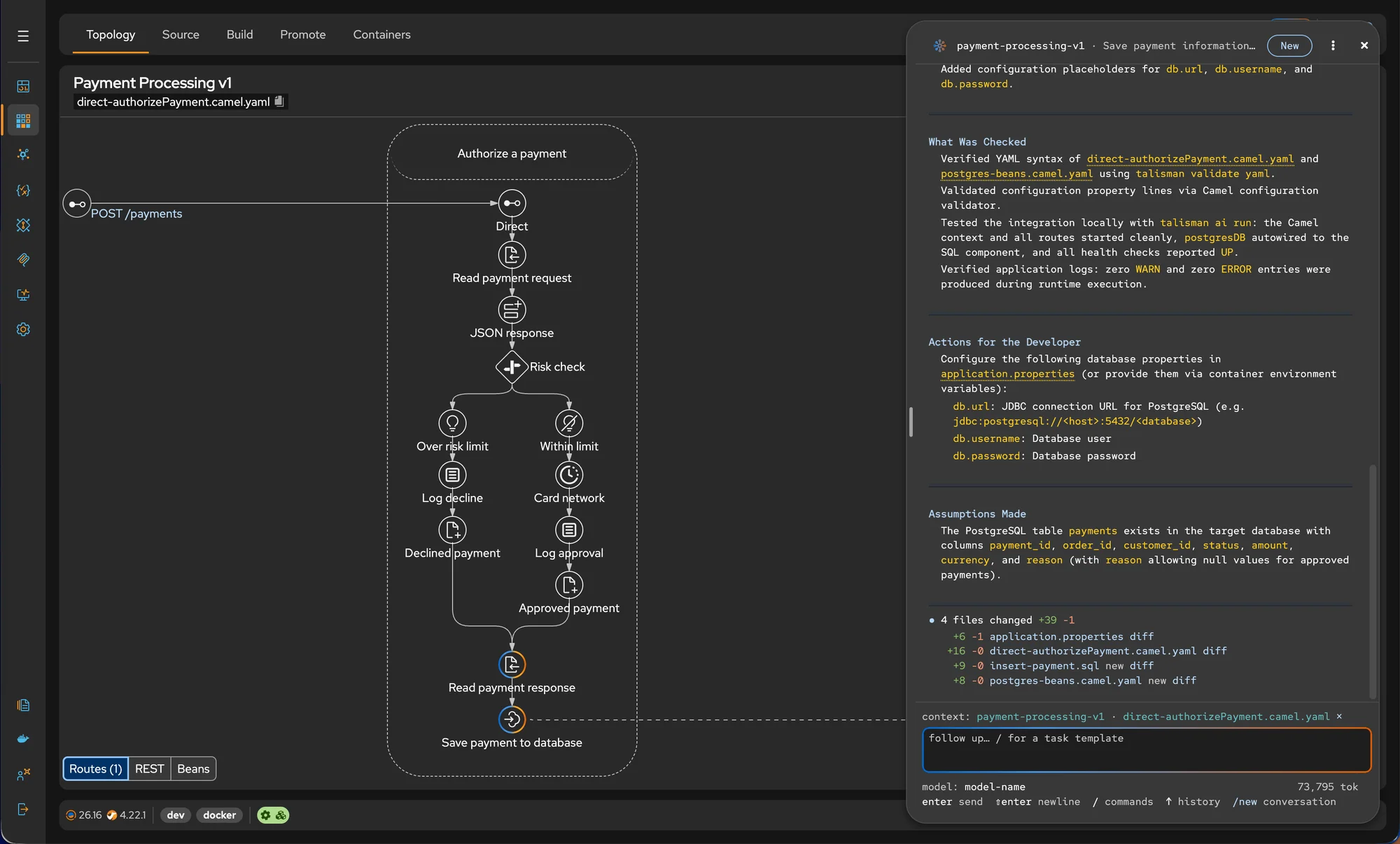
Task: Select the Routes (1) view toggle
Action: coord(96,769)
